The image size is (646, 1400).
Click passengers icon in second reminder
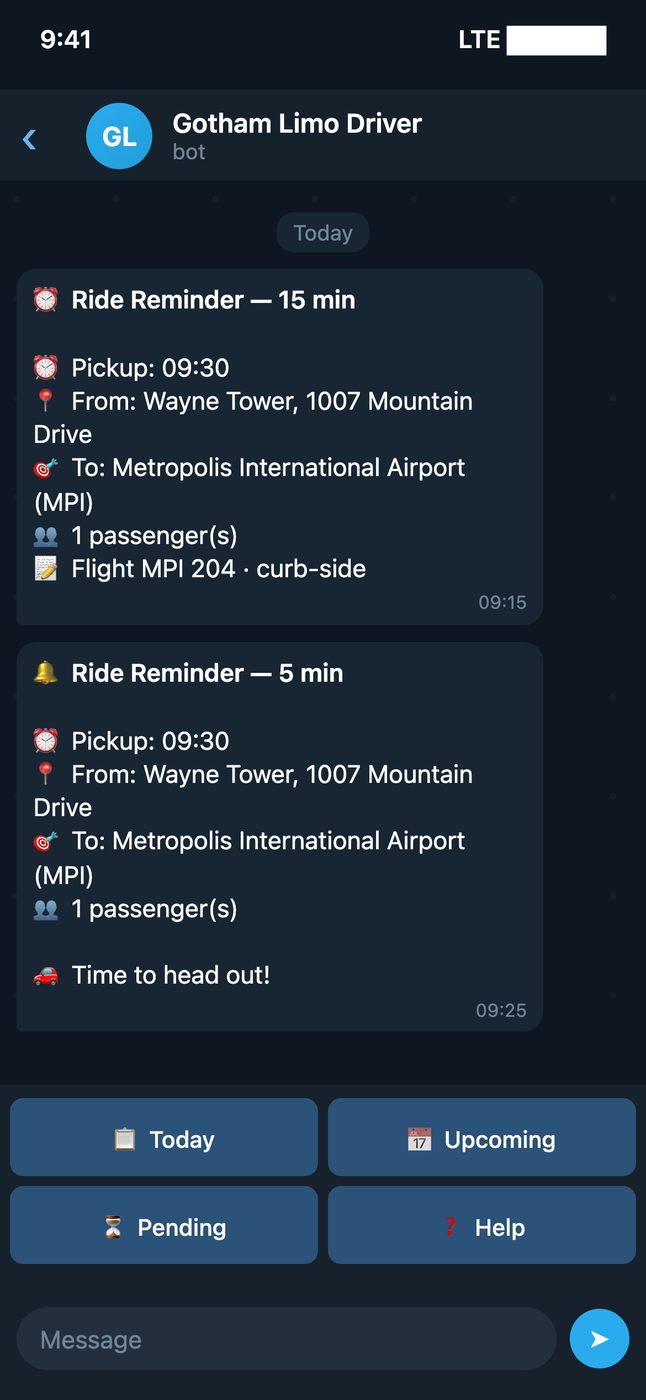pos(45,909)
